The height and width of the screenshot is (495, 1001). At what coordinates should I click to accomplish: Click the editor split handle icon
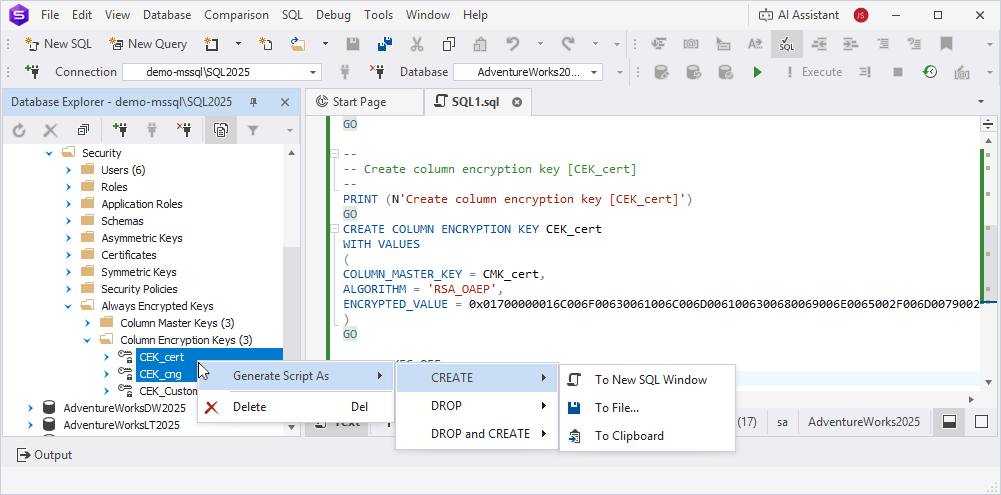[988, 124]
